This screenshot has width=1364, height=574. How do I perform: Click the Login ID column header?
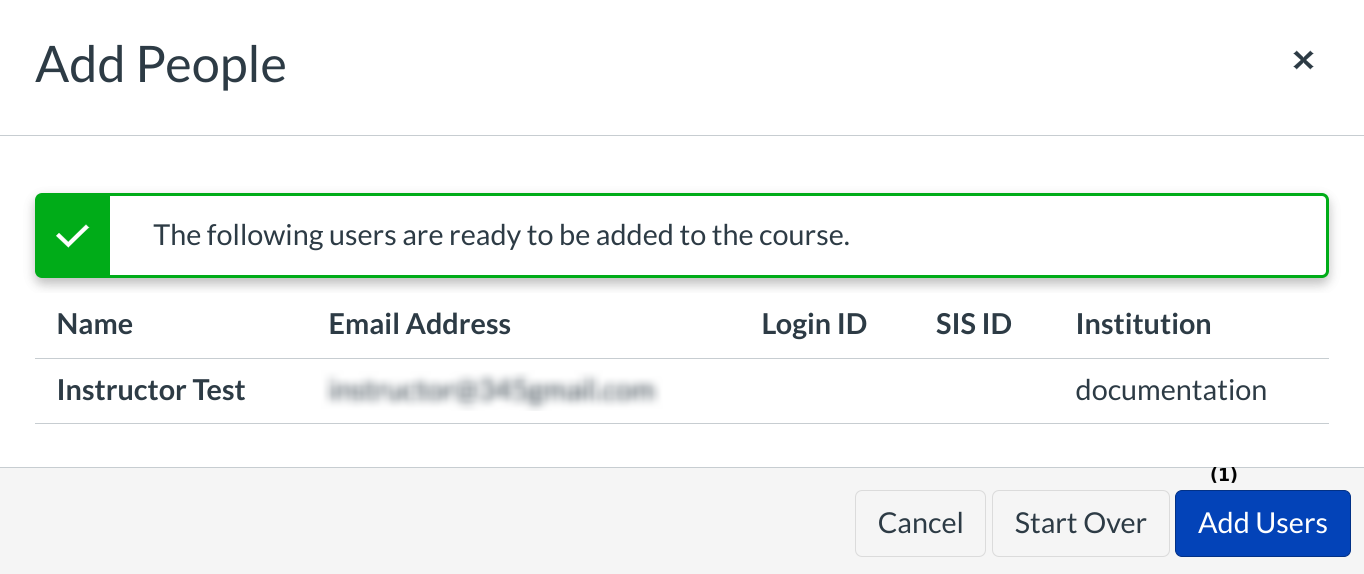814,324
